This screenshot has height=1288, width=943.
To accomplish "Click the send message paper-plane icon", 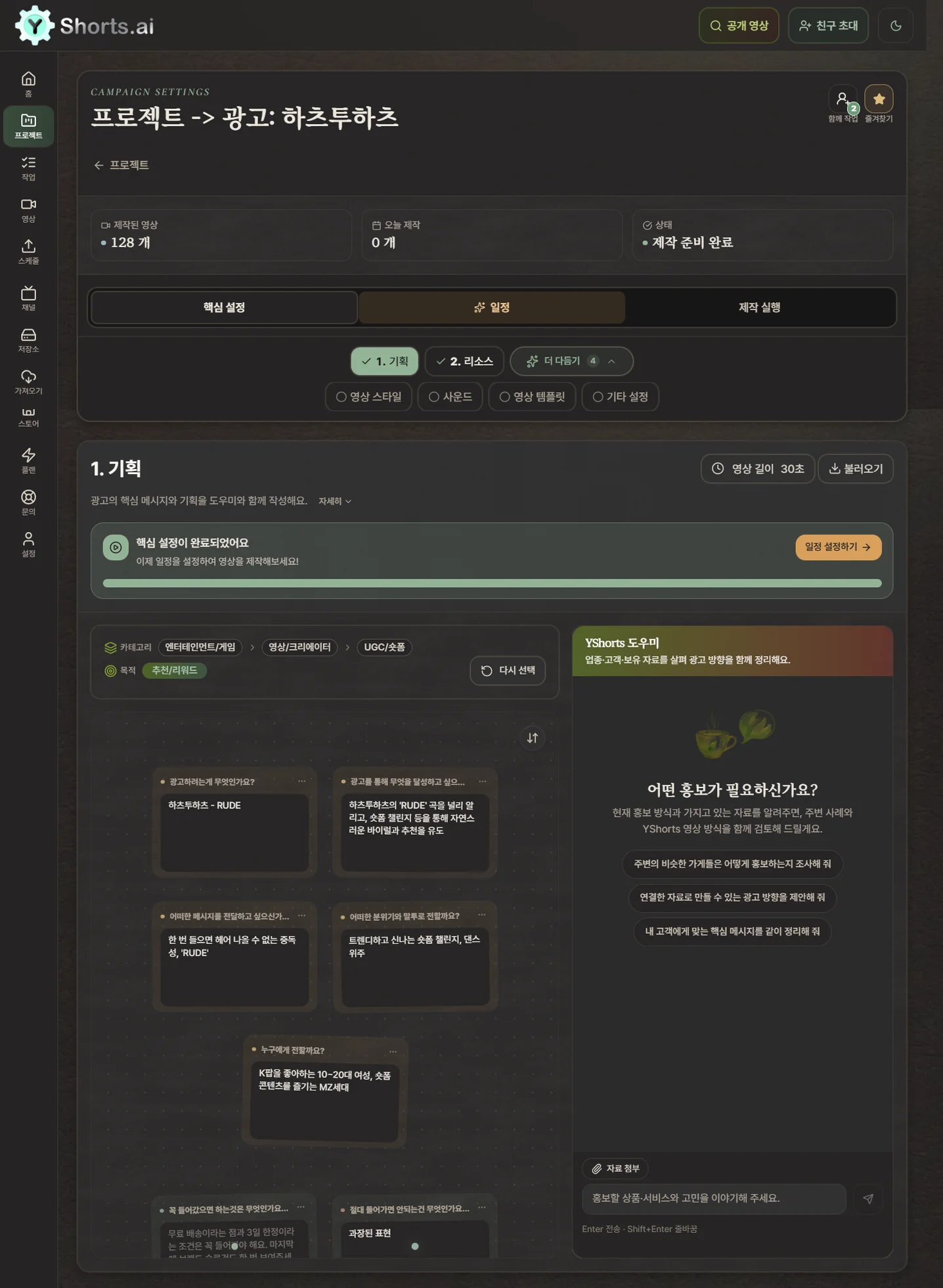I will point(868,1199).
